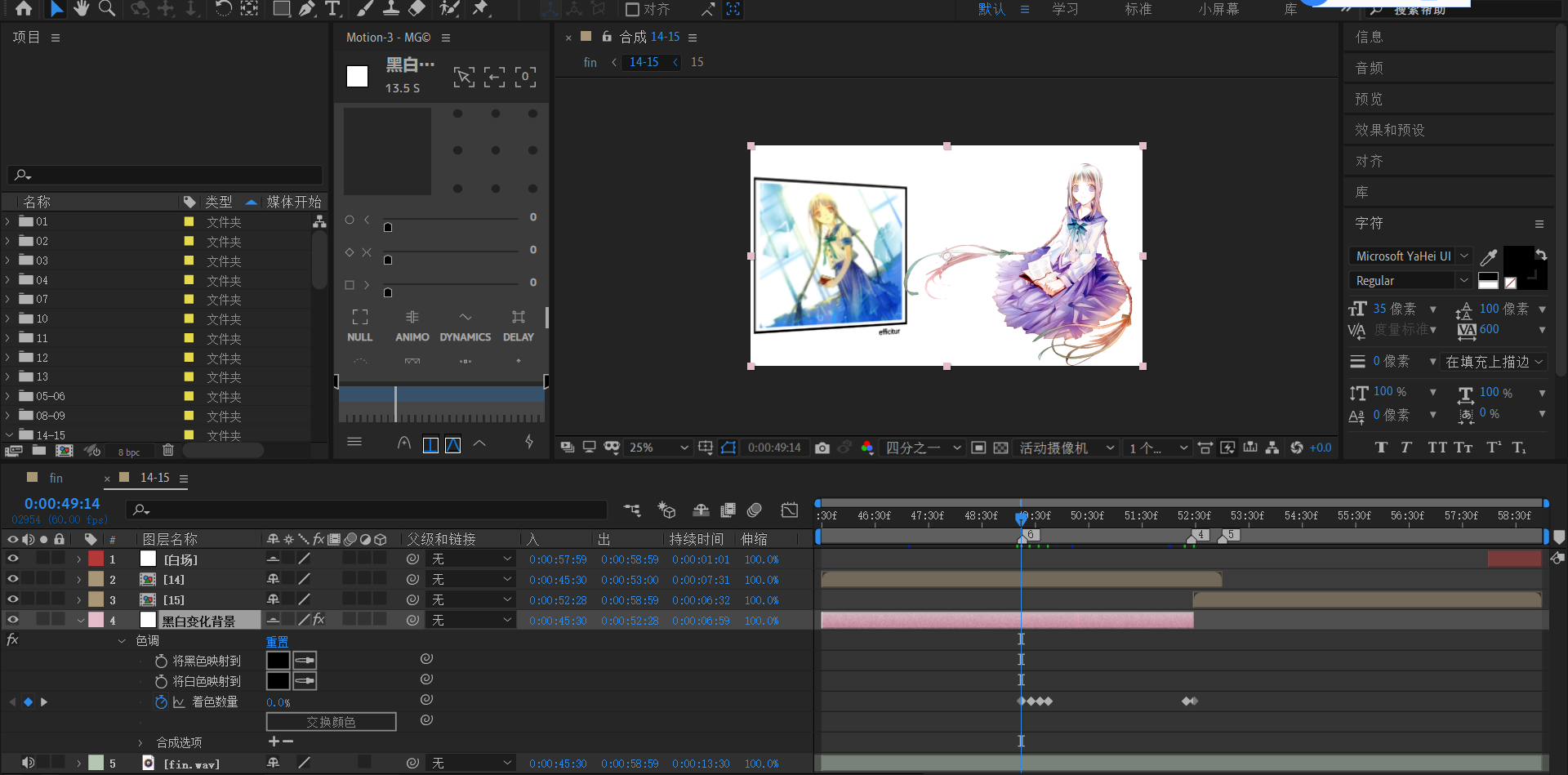Click the project panel search field
Viewport: 1568px width, 775px height.
pyautogui.click(x=165, y=176)
